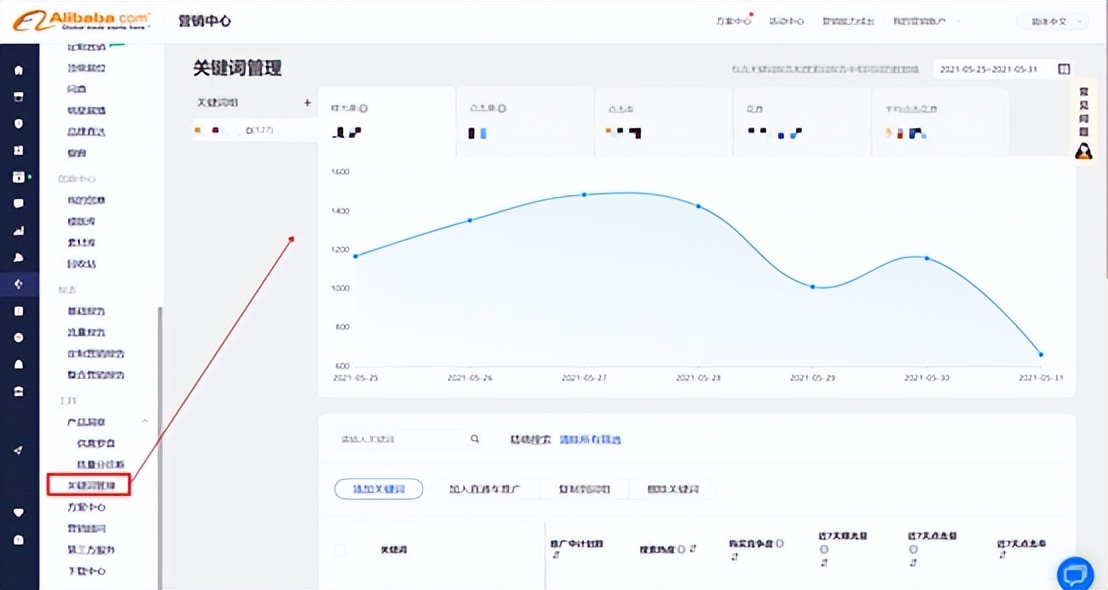Click the chart data point for 2021-05-29
This screenshot has height=590, width=1108.
[x=813, y=287]
